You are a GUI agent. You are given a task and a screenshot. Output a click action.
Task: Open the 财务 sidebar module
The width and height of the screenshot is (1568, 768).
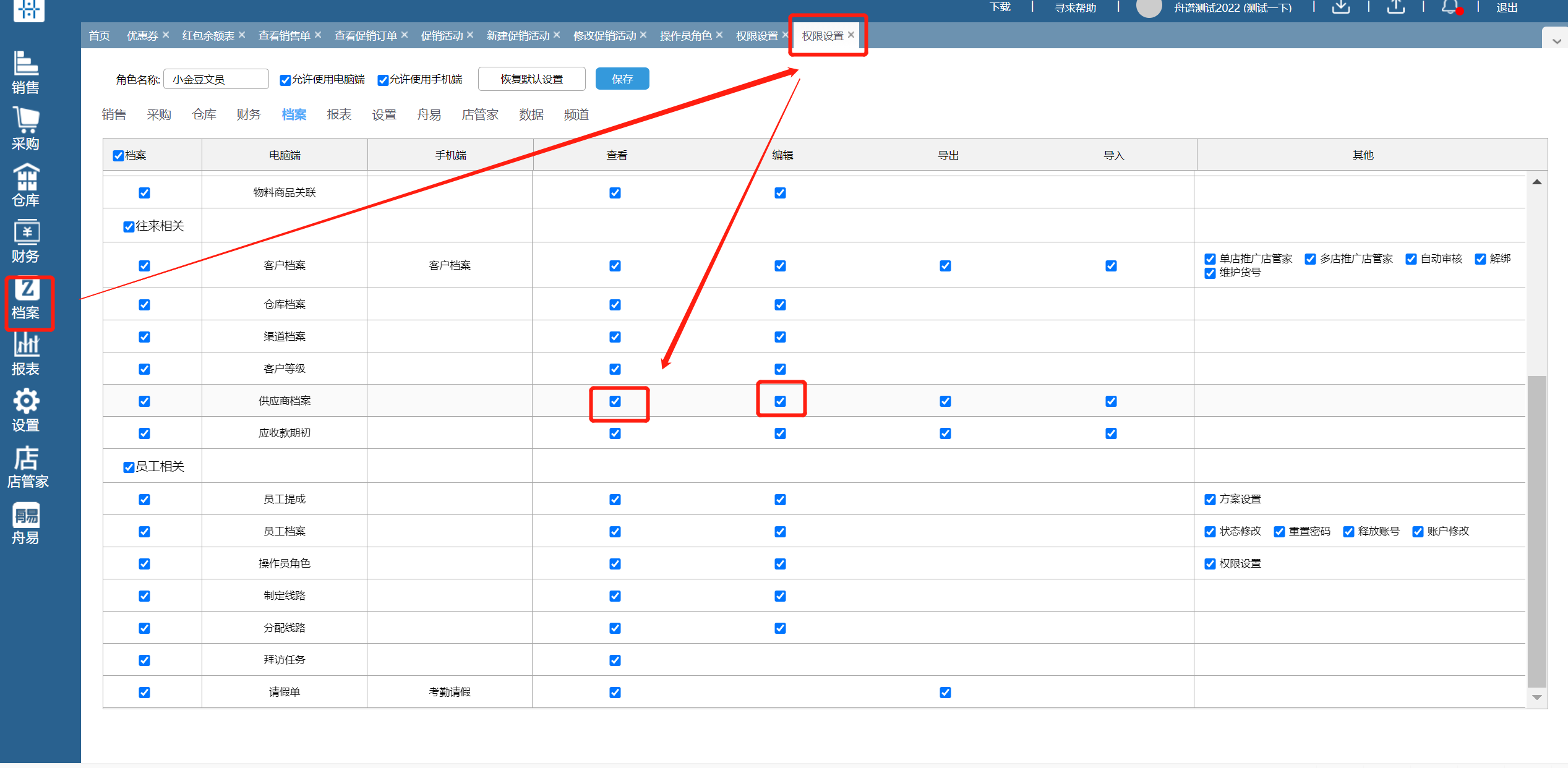click(x=25, y=241)
